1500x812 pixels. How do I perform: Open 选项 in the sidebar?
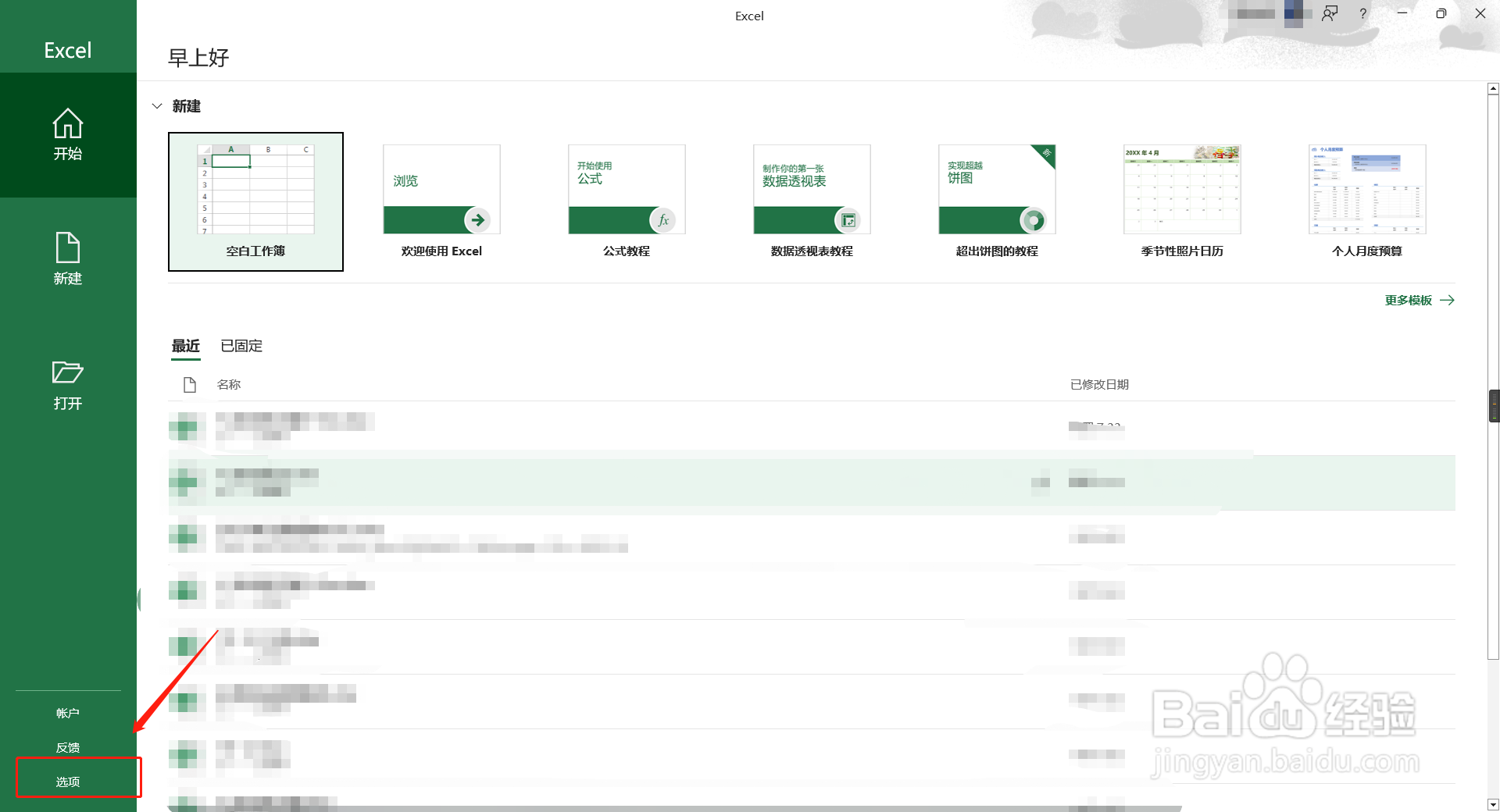(68, 782)
